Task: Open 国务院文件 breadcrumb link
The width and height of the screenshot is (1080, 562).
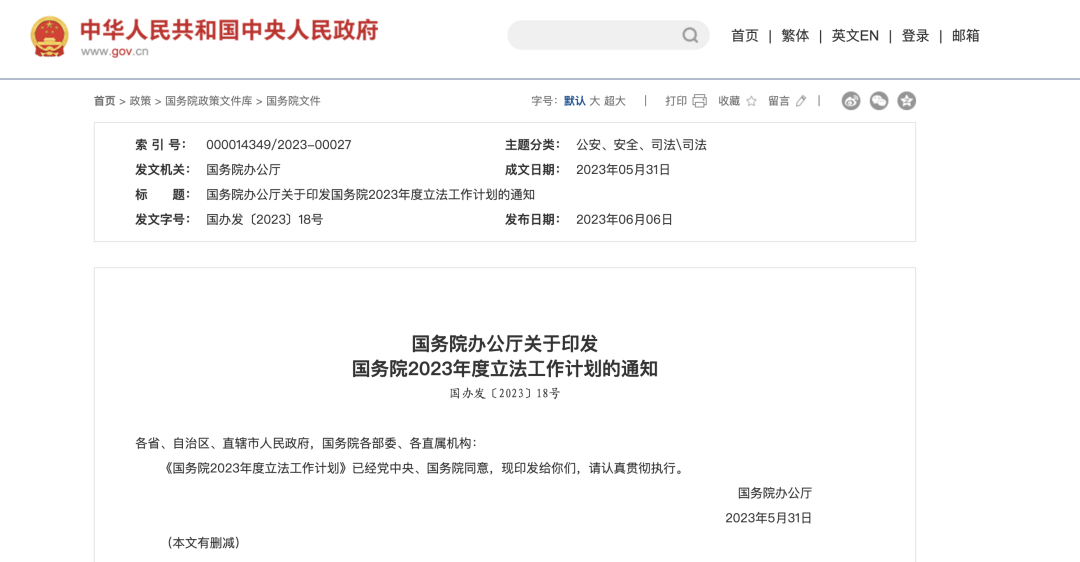Action: tap(293, 101)
